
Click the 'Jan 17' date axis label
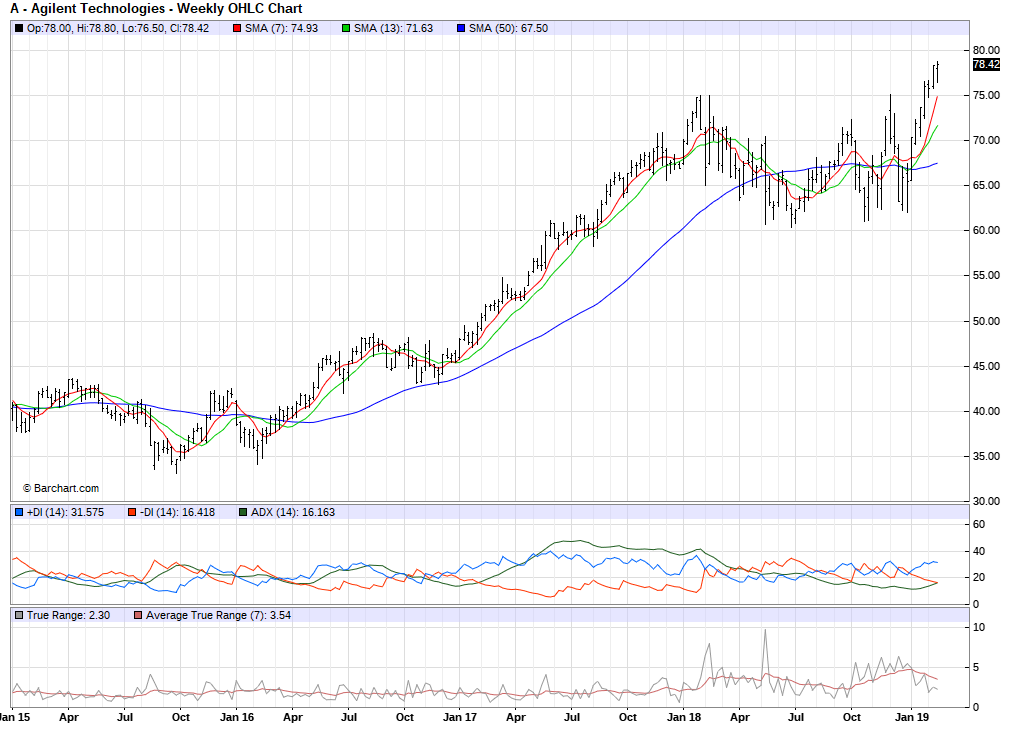point(460,717)
